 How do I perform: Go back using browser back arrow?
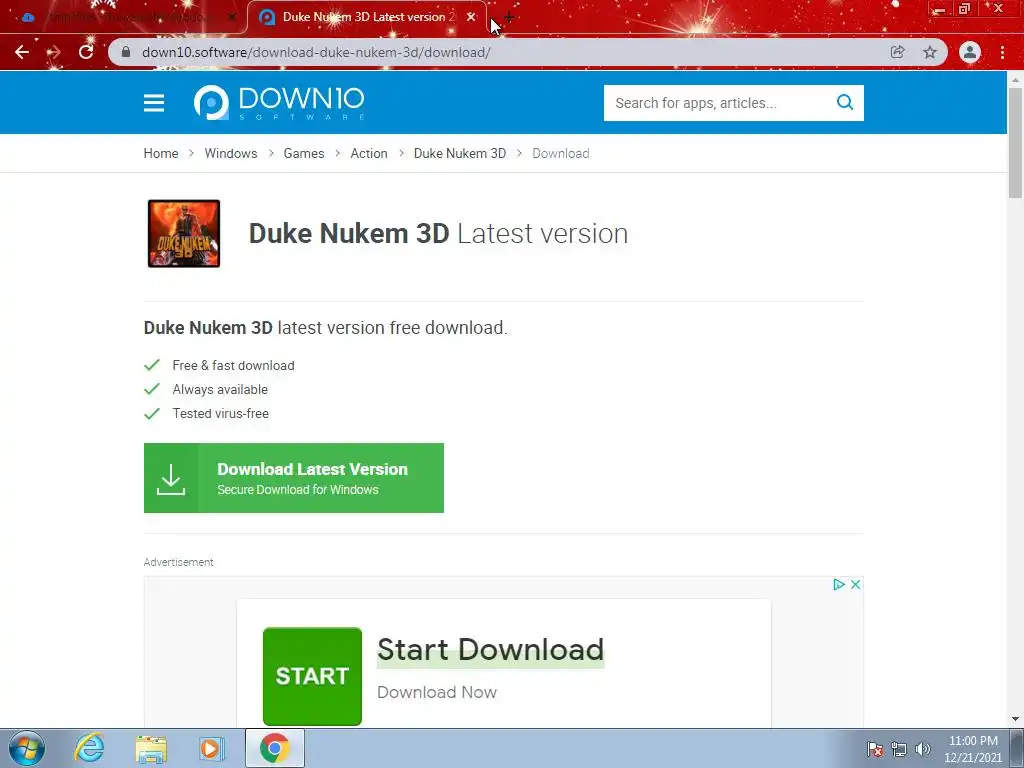pyautogui.click(x=22, y=52)
